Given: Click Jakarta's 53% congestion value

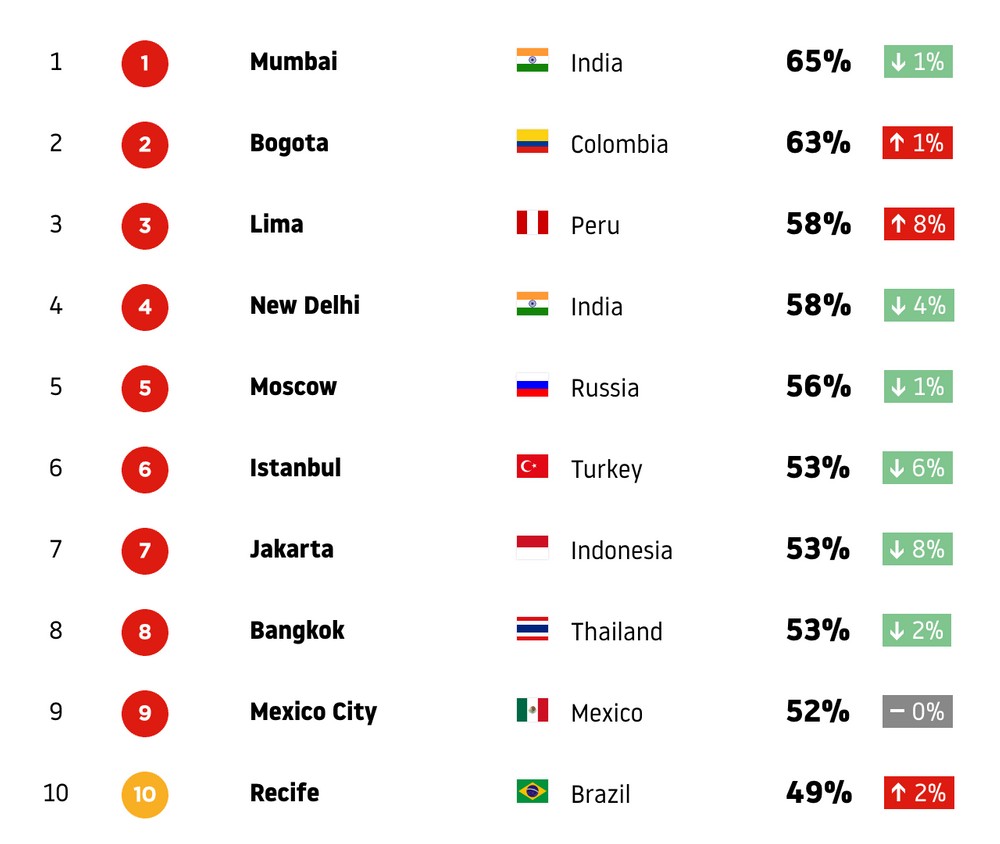Looking at the screenshot, I should 818,549.
